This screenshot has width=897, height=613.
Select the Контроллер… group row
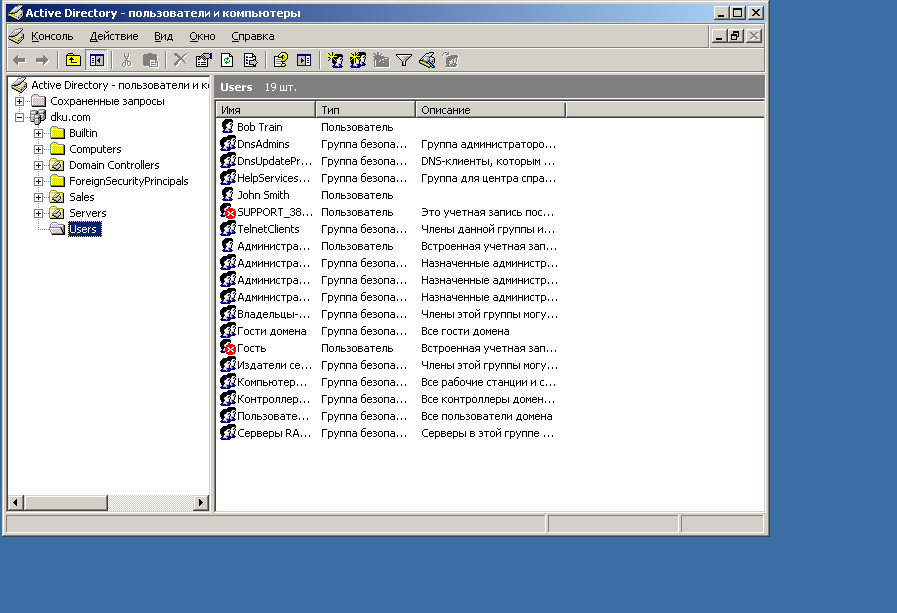tap(388, 399)
